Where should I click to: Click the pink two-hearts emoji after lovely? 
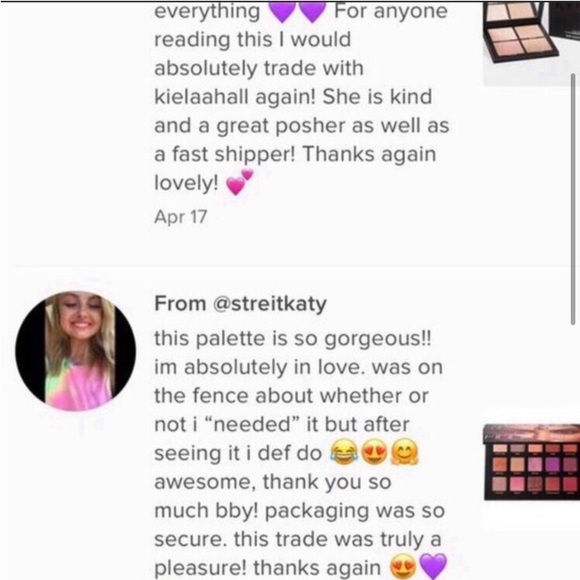239,182
